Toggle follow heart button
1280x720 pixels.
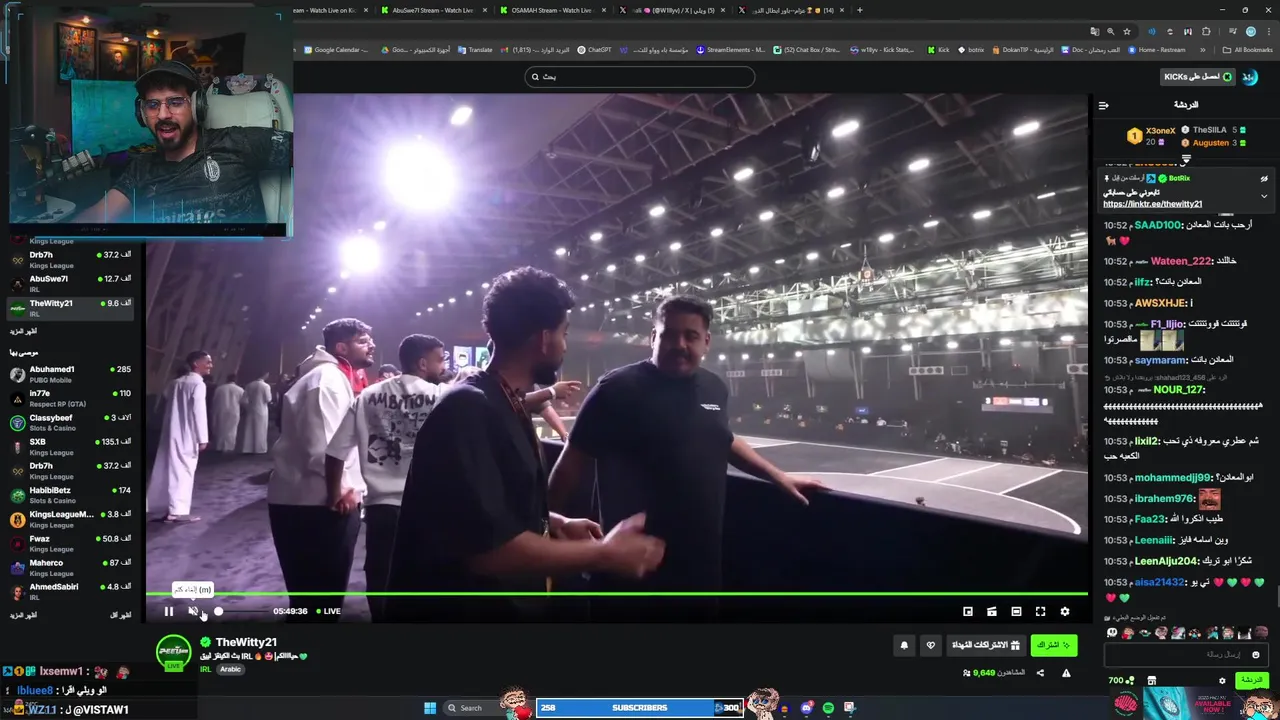point(931,645)
